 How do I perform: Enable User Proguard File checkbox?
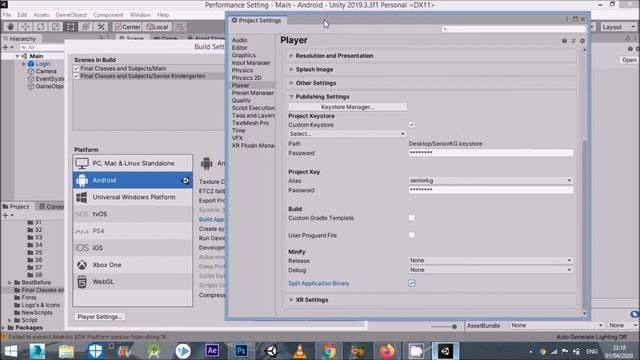[x=411, y=236]
